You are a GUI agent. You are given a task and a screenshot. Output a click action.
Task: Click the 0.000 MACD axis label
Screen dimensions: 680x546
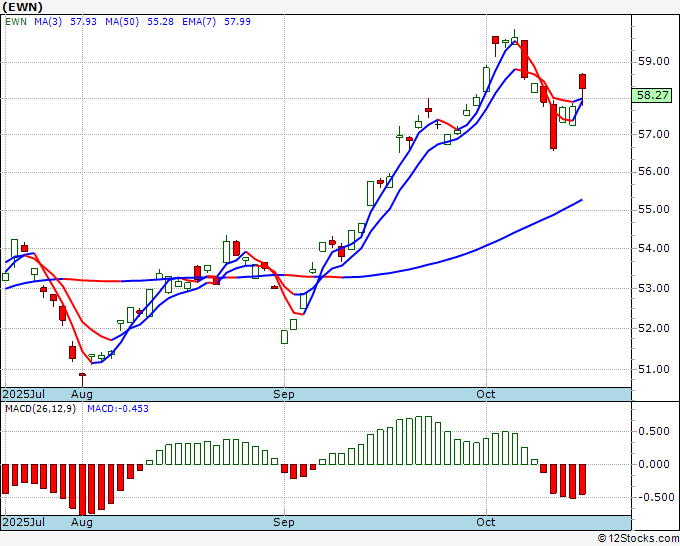[x=654, y=464]
